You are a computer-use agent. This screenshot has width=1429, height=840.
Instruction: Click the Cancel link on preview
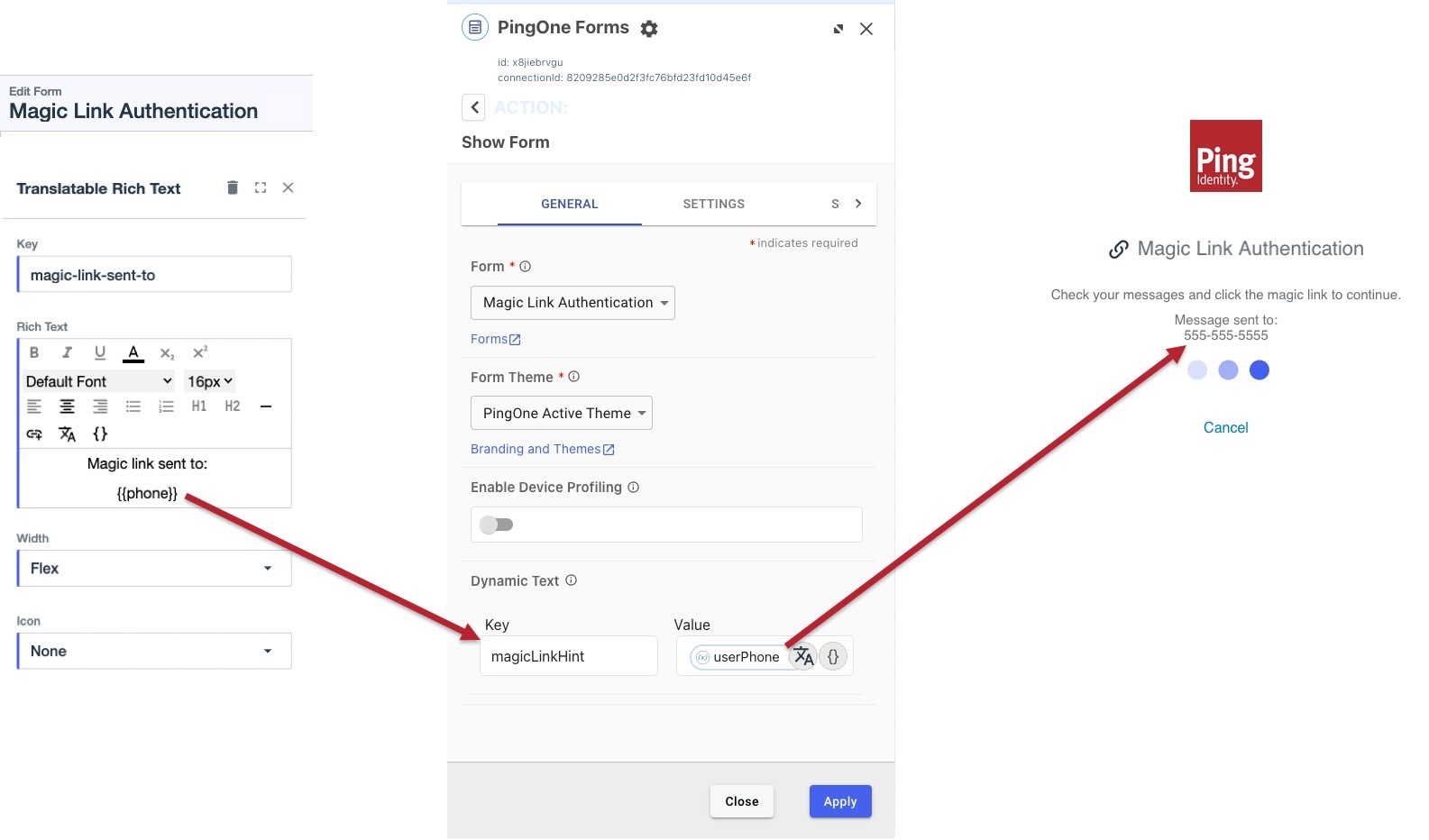1225,427
